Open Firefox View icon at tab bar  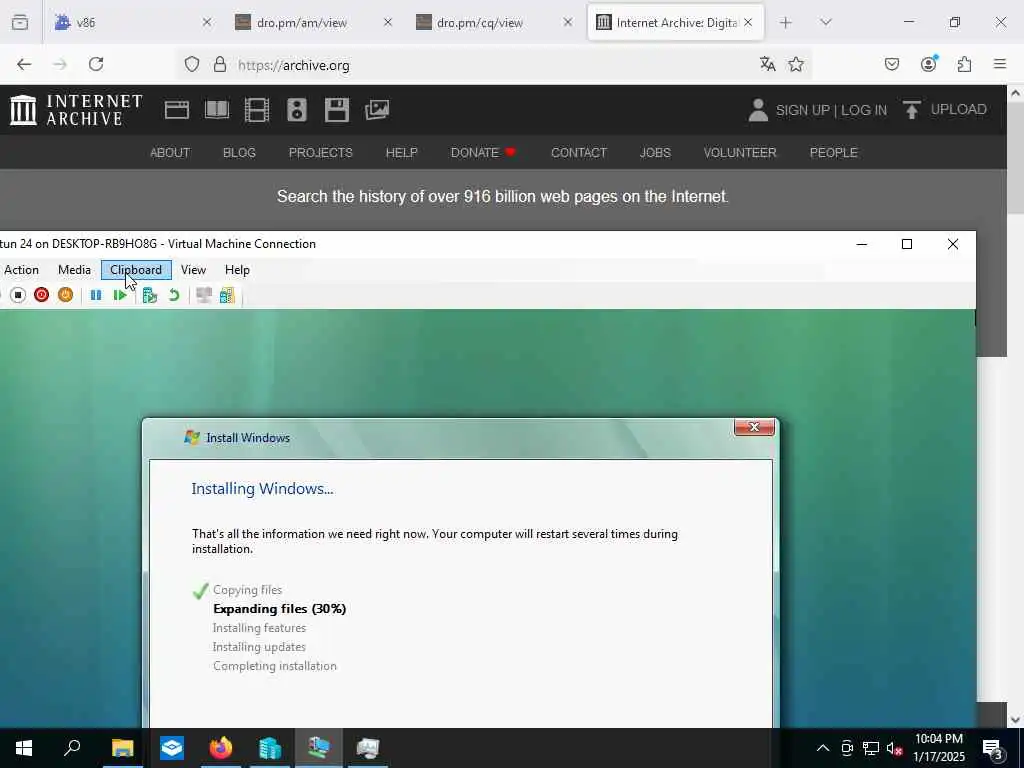[x=20, y=22]
